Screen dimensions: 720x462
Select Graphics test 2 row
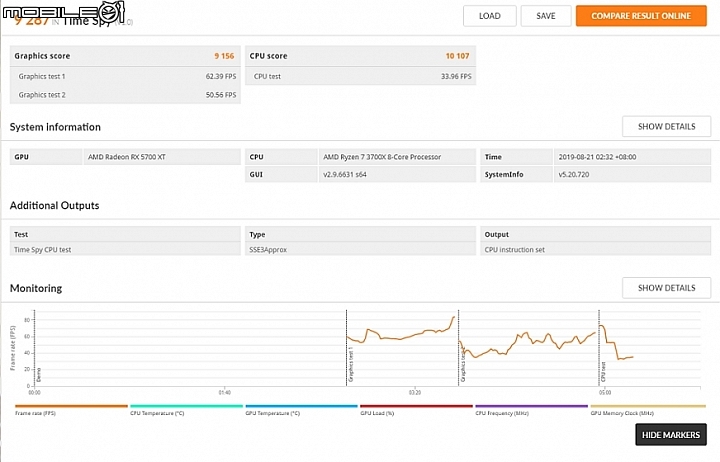pyautogui.click(x=125, y=95)
